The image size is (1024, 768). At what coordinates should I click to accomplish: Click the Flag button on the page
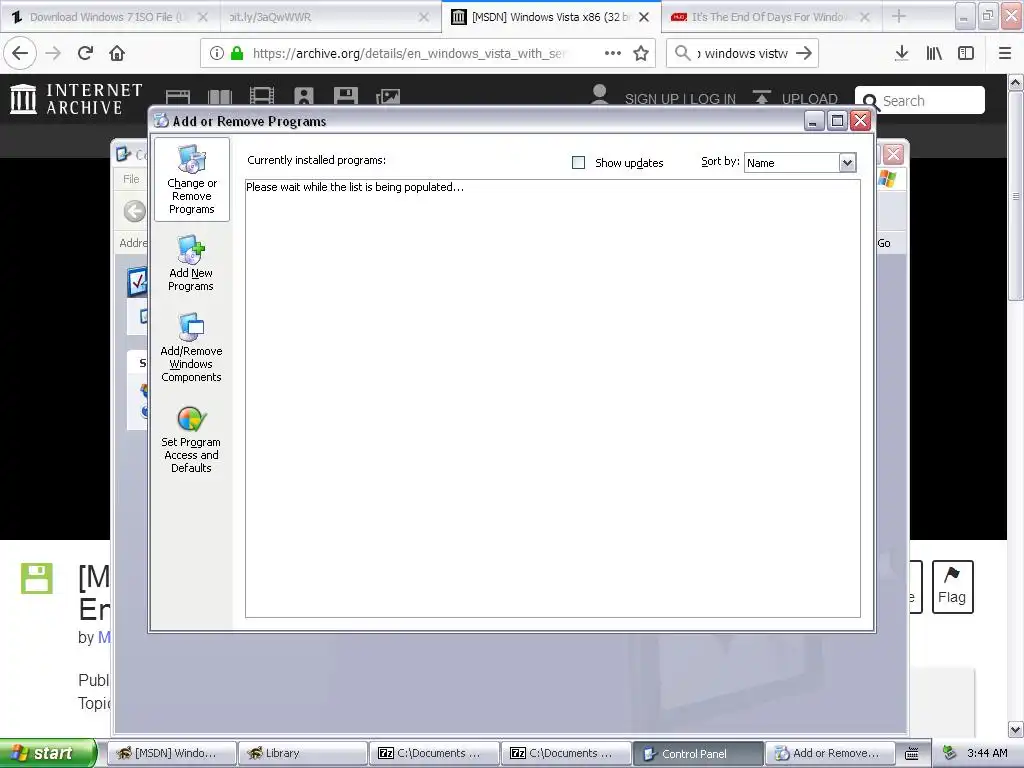(x=952, y=586)
